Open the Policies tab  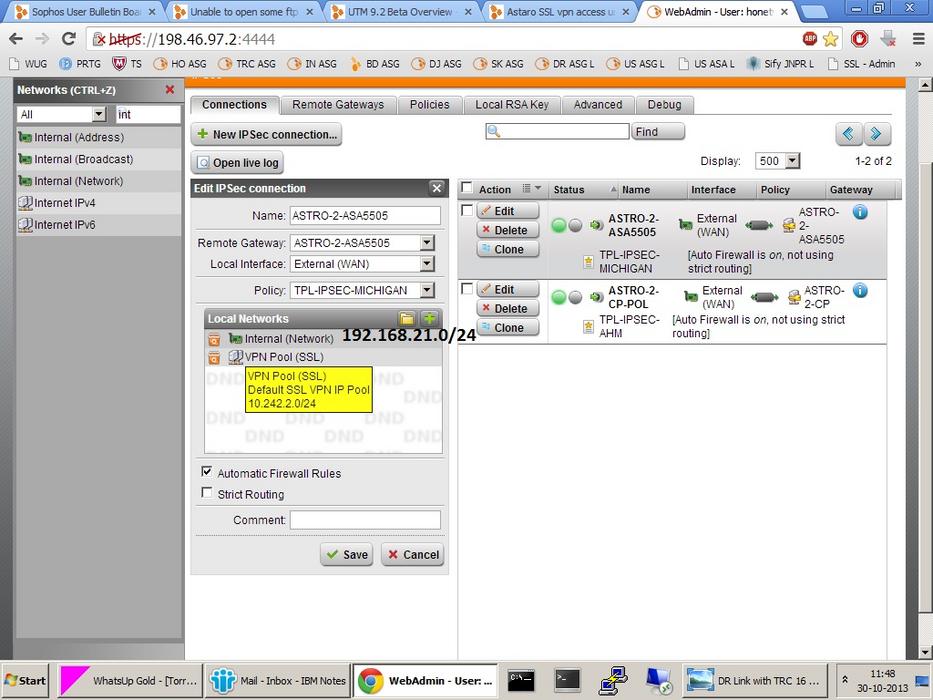click(430, 105)
